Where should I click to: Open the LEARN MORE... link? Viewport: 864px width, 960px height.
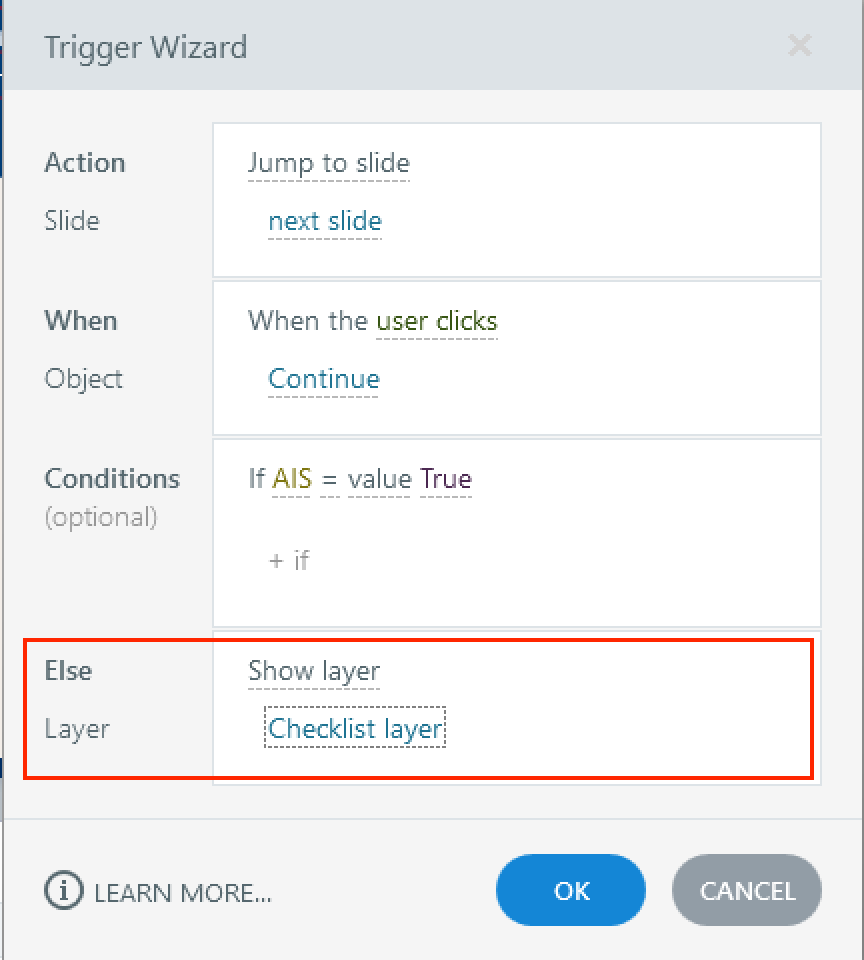click(182, 892)
